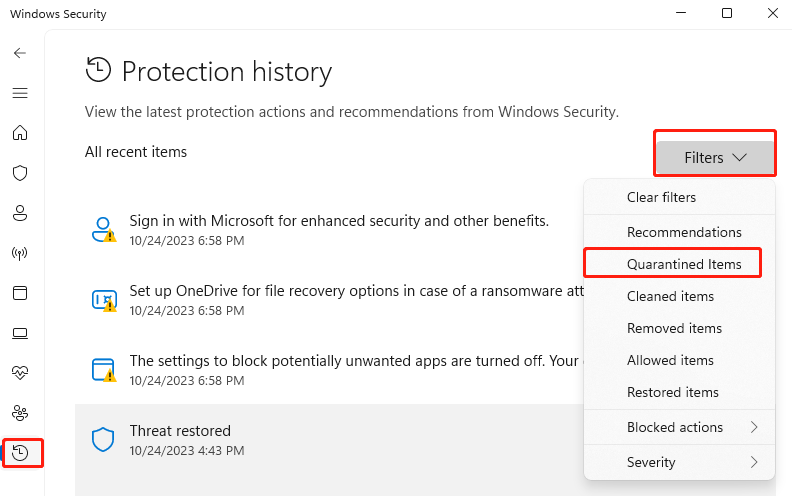Open Account protection person icon
The width and height of the screenshot is (792, 496).
click(20, 213)
